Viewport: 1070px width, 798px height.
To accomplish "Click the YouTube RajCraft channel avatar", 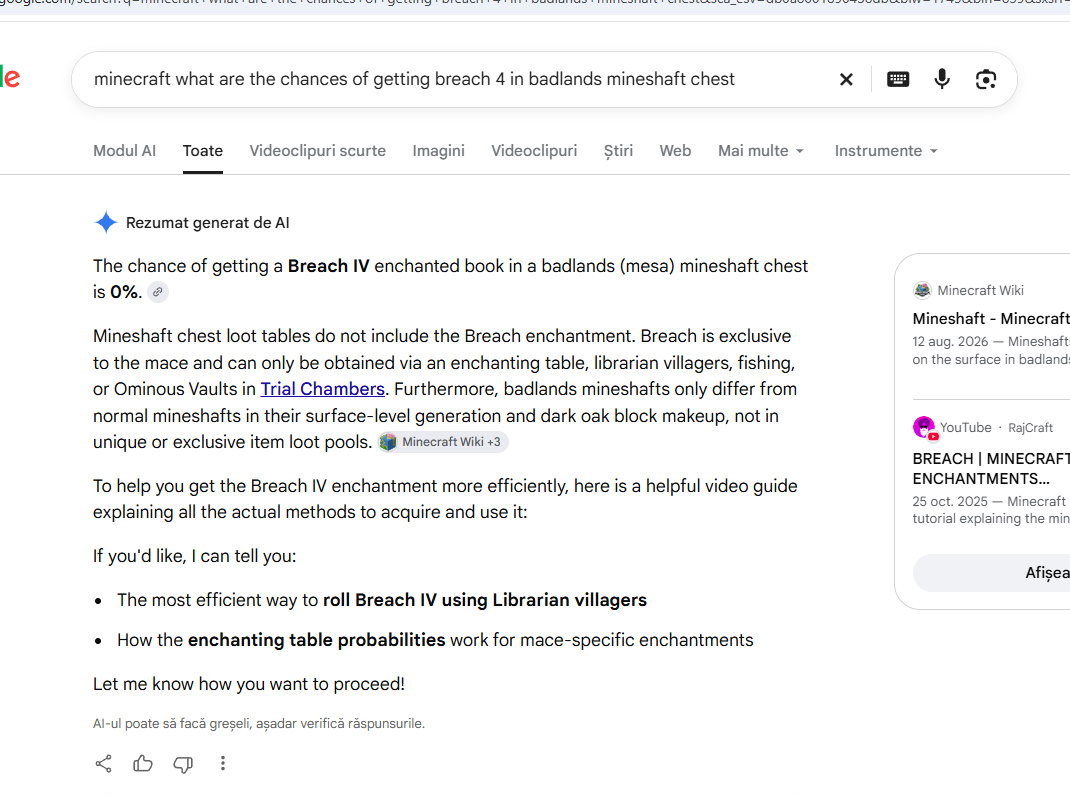I will [x=924, y=427].
